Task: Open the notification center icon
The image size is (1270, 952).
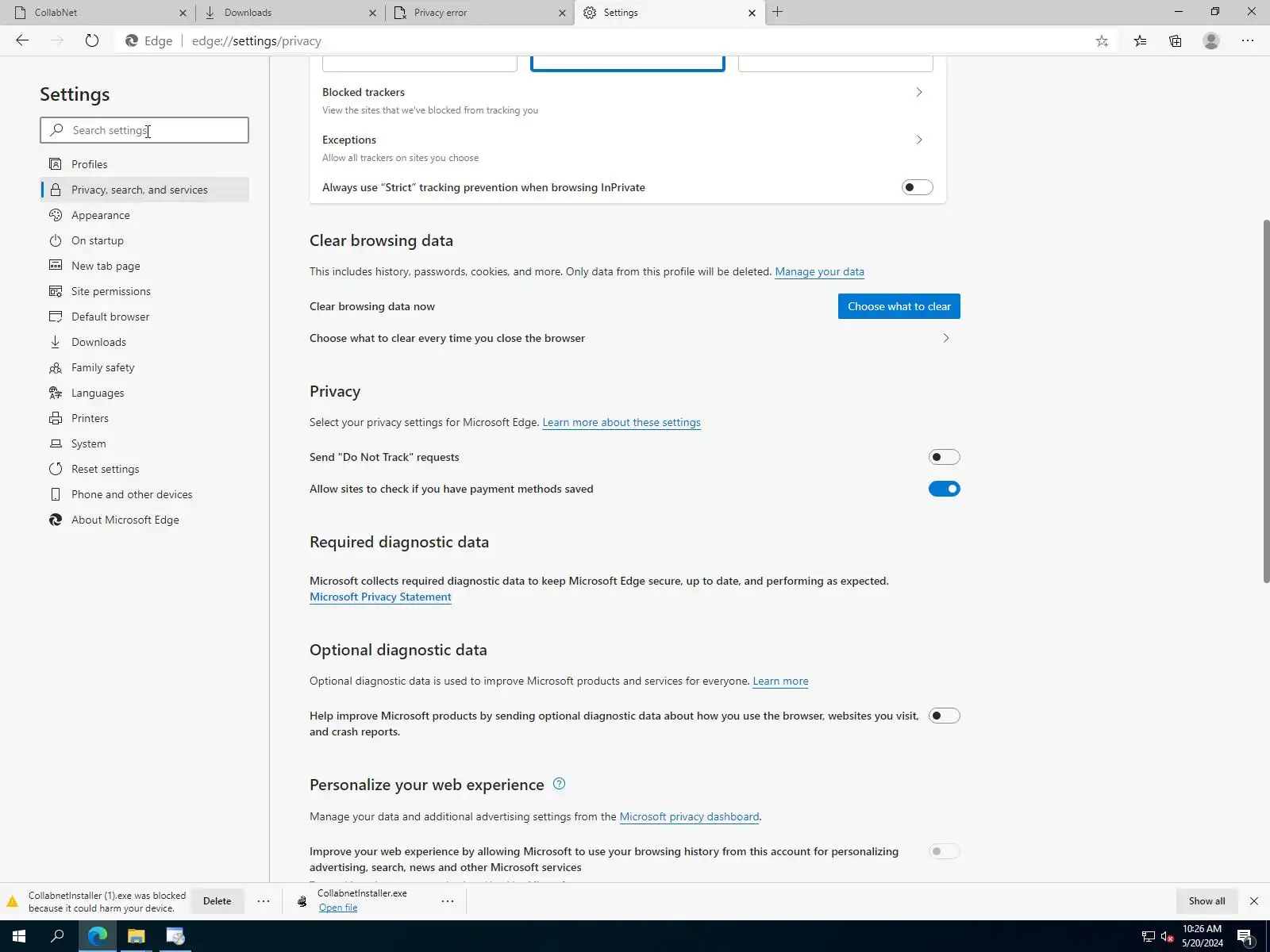Action: [1245, 937]
